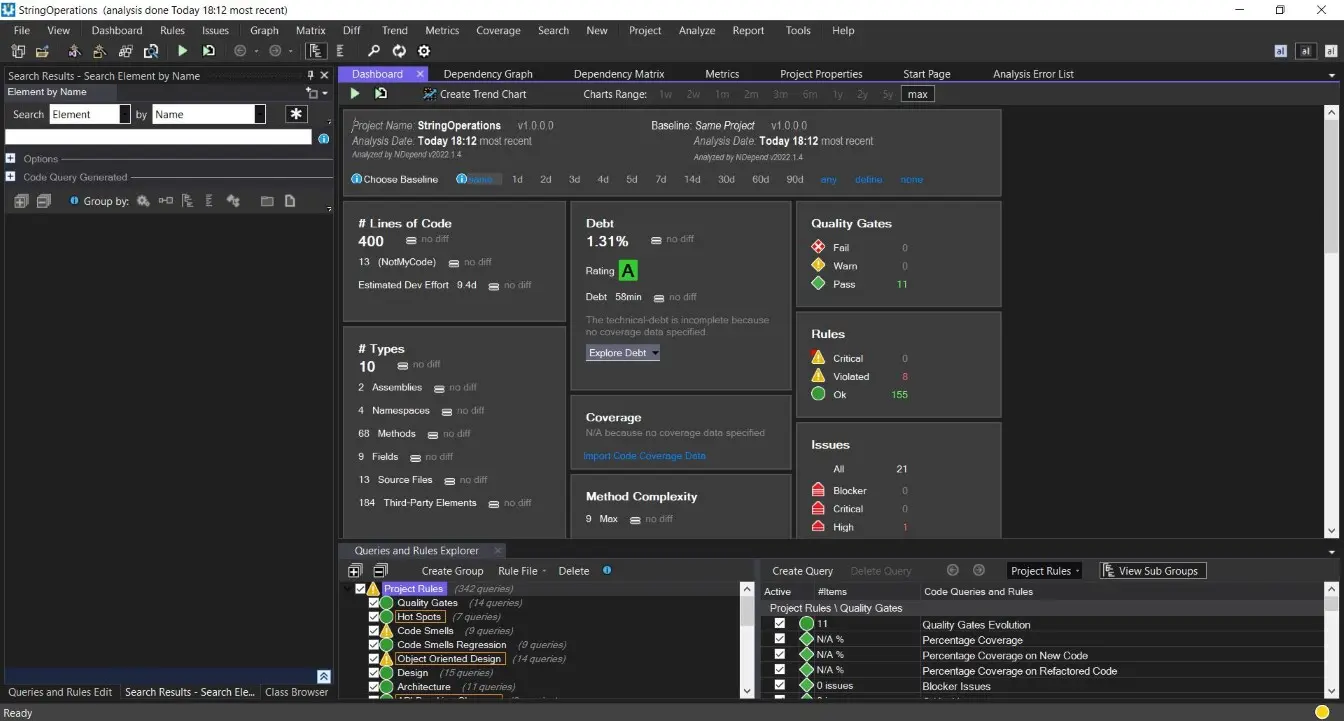The image size is (1344, 721).
Task: Click the Dashboard panel's run-with-report icon
Action: pos(381,94)
